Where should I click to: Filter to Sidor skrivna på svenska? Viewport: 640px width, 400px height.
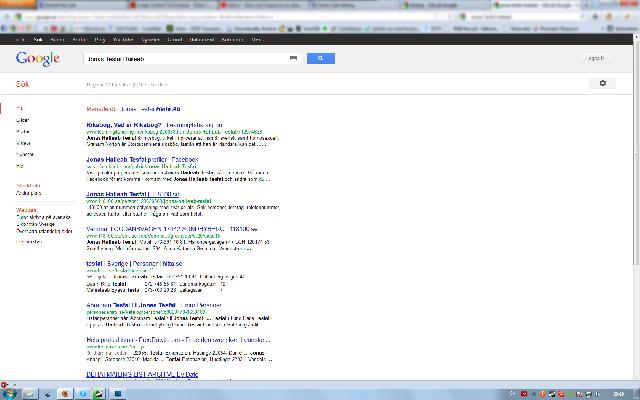43,217
